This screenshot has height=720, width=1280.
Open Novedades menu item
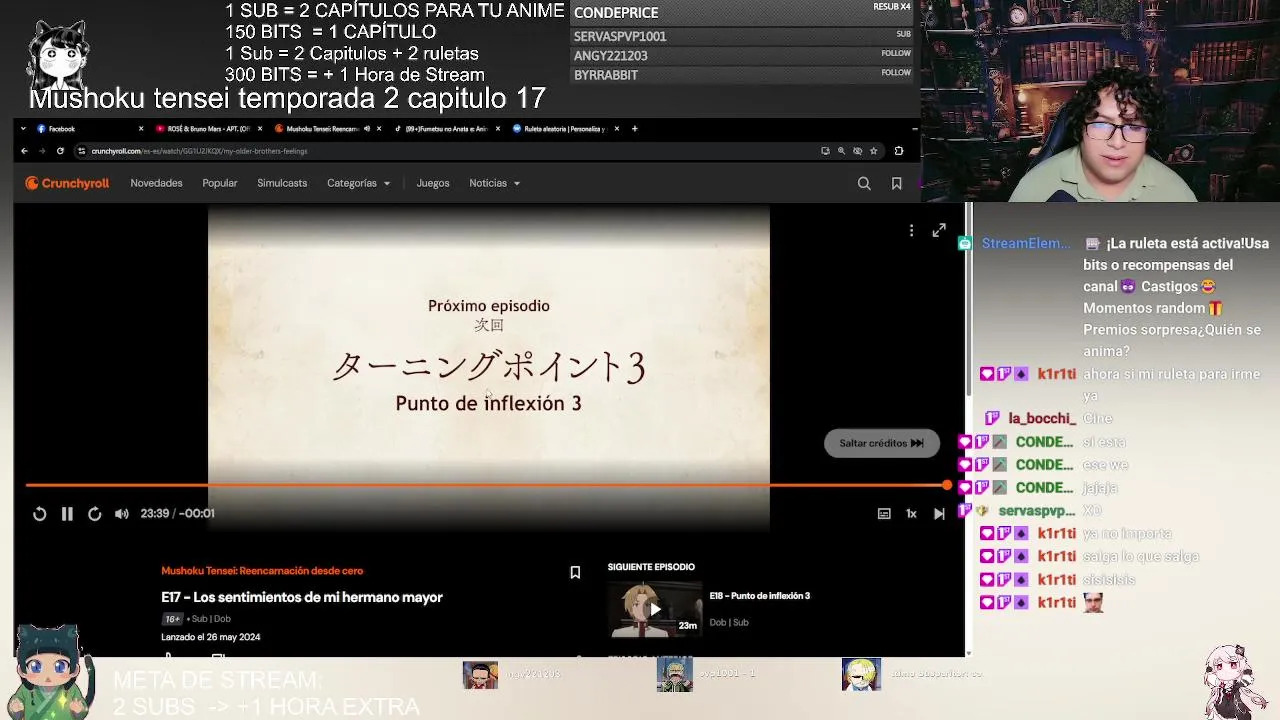[156, 183]
